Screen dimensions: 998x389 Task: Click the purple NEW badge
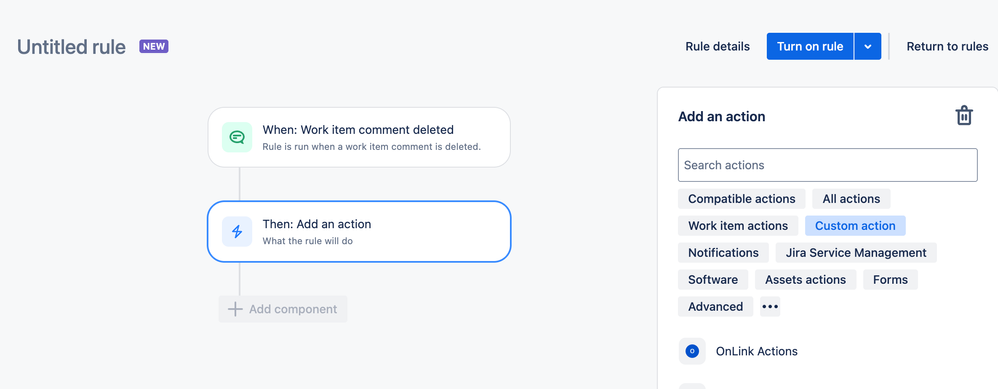pos(154,46)
